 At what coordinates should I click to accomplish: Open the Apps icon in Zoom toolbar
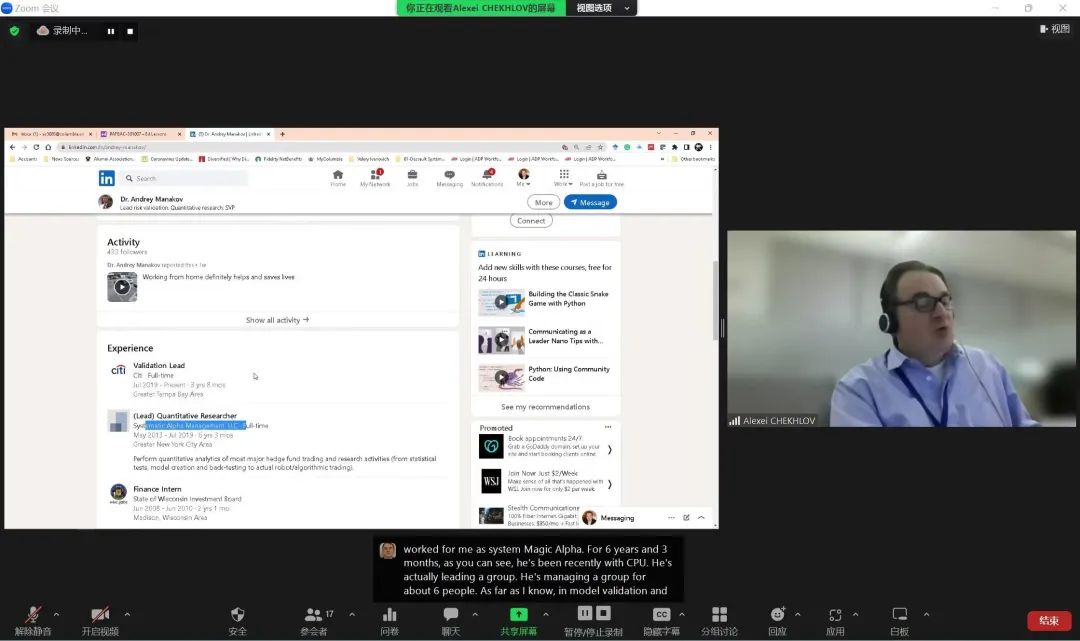coord(835,614)
